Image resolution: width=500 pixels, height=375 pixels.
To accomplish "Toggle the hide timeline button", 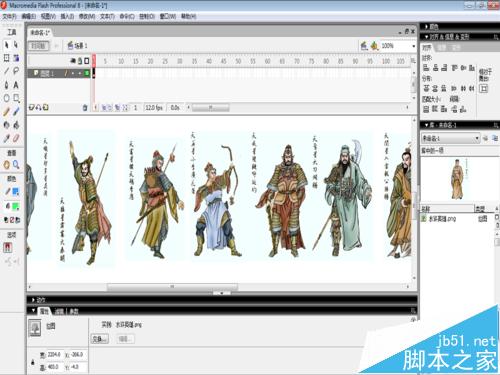I will [x=39, y=46].
